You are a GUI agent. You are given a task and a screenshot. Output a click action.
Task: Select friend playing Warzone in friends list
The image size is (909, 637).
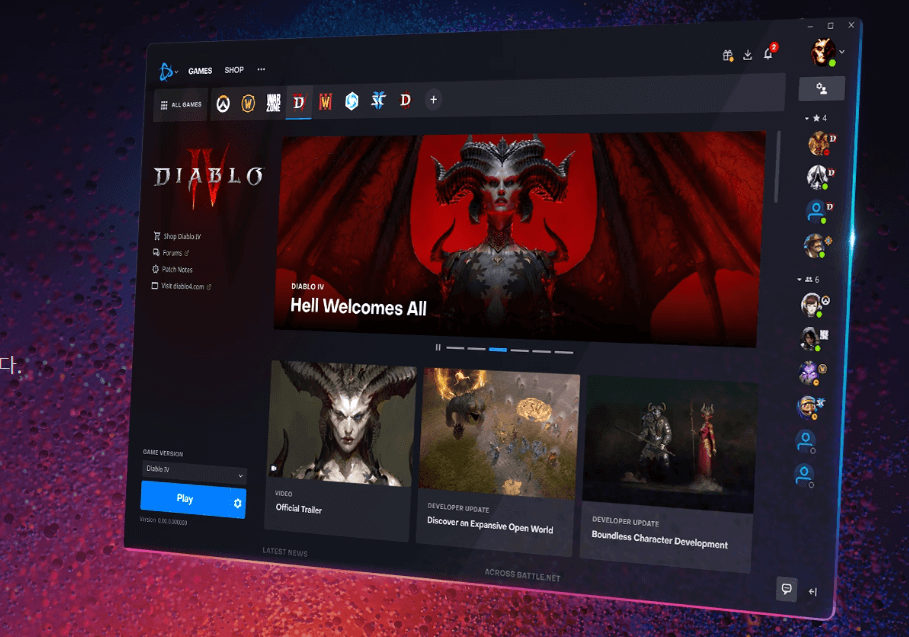tap(812, 338)
